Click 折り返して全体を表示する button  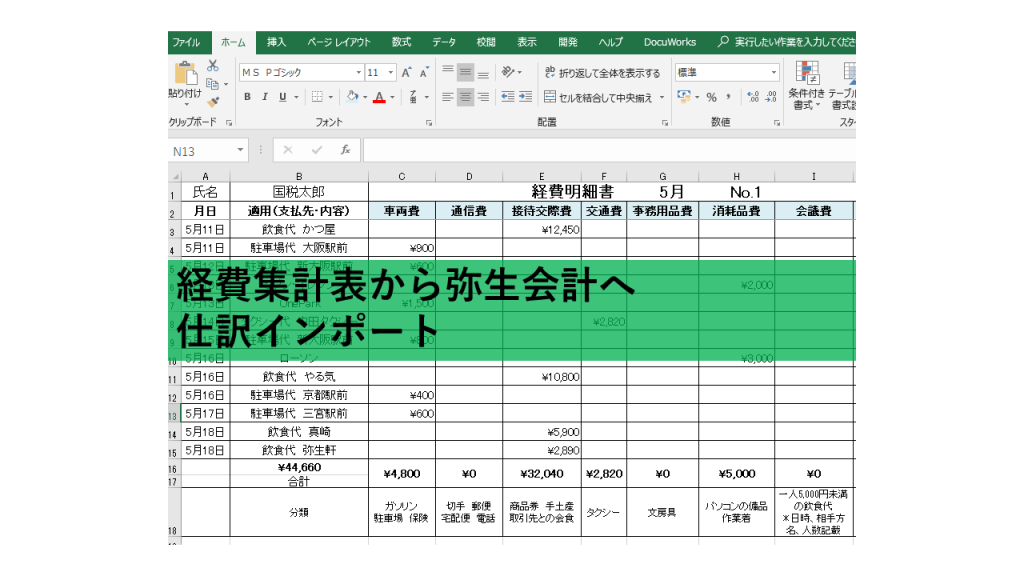[x=602, y=73]
